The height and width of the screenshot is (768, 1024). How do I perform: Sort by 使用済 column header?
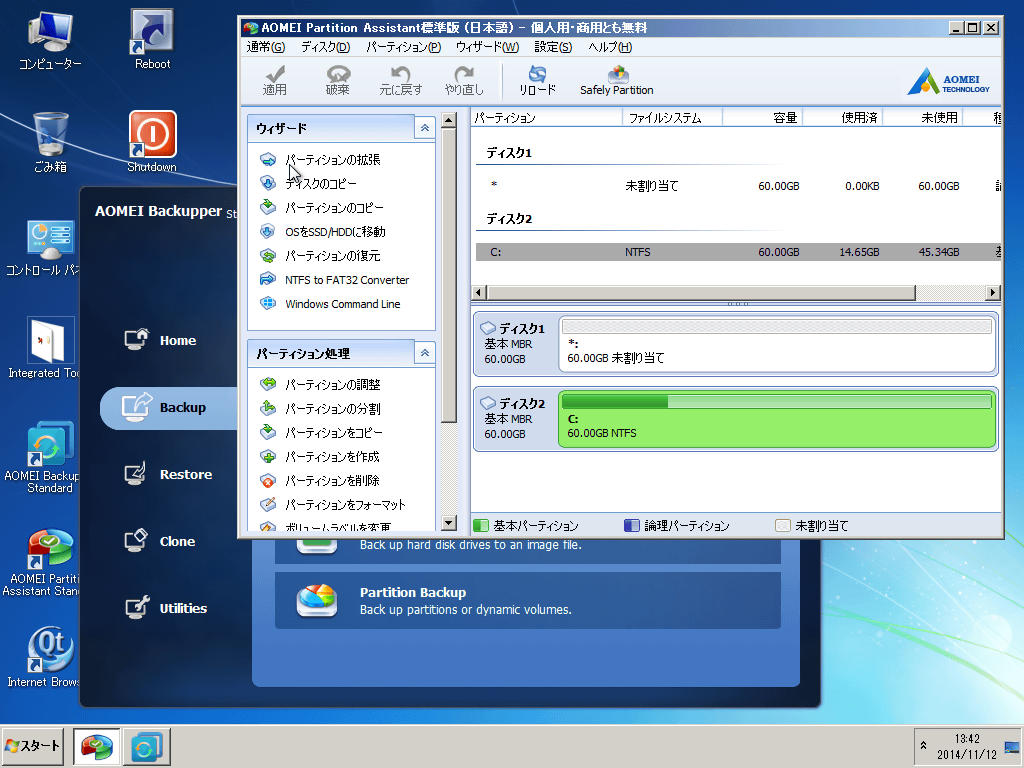click(843, 118)
